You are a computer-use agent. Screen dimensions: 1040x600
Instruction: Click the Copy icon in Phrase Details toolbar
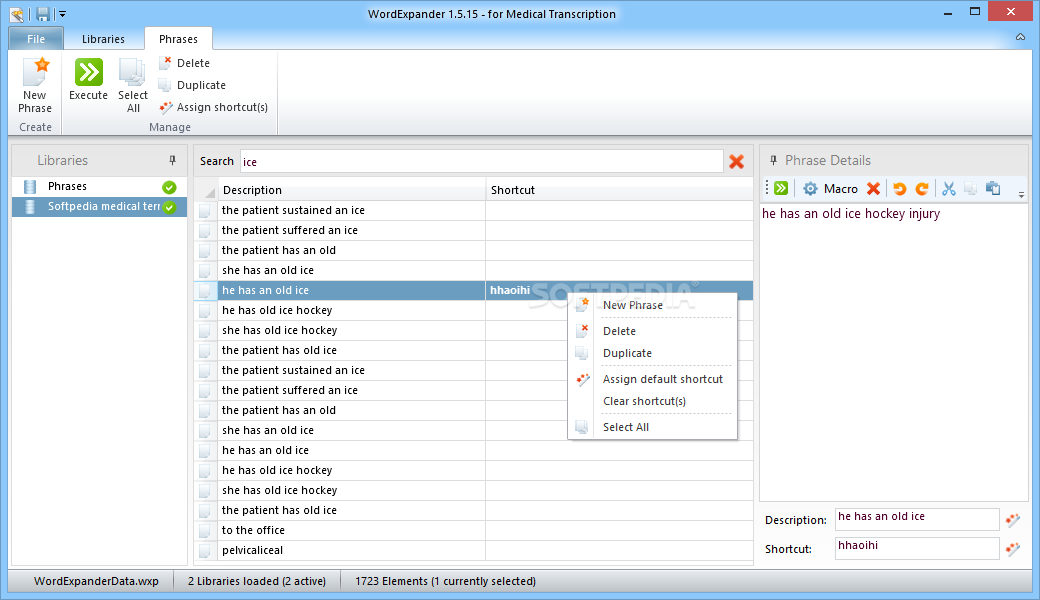[970, 189]
